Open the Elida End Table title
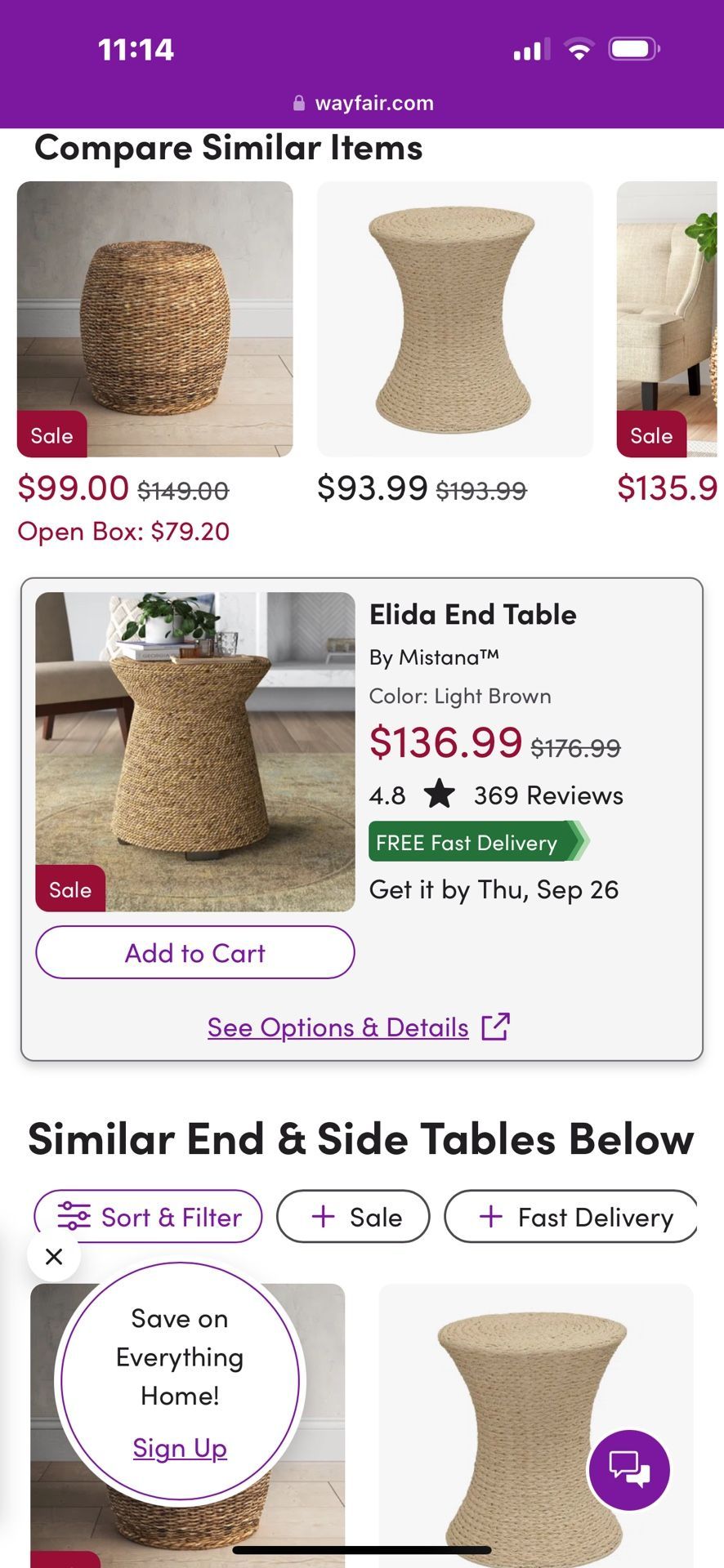724x1568 pixels. point(472,615)
